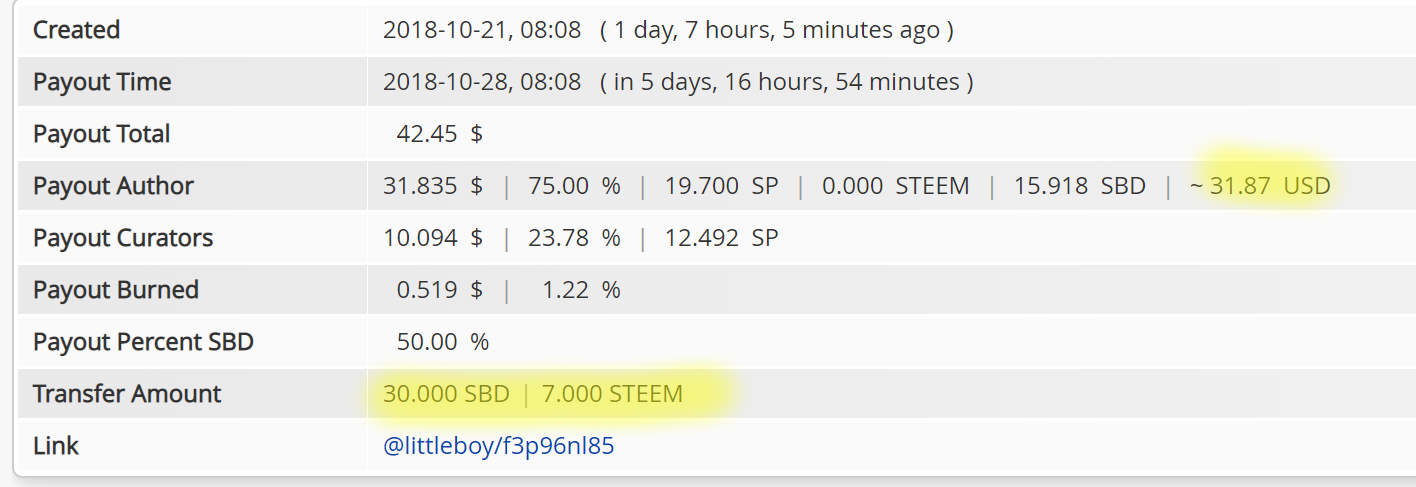Screen dimensions: 1416x487
Task: Click the Payout Curators row label
Action: [x=123, y=238]
